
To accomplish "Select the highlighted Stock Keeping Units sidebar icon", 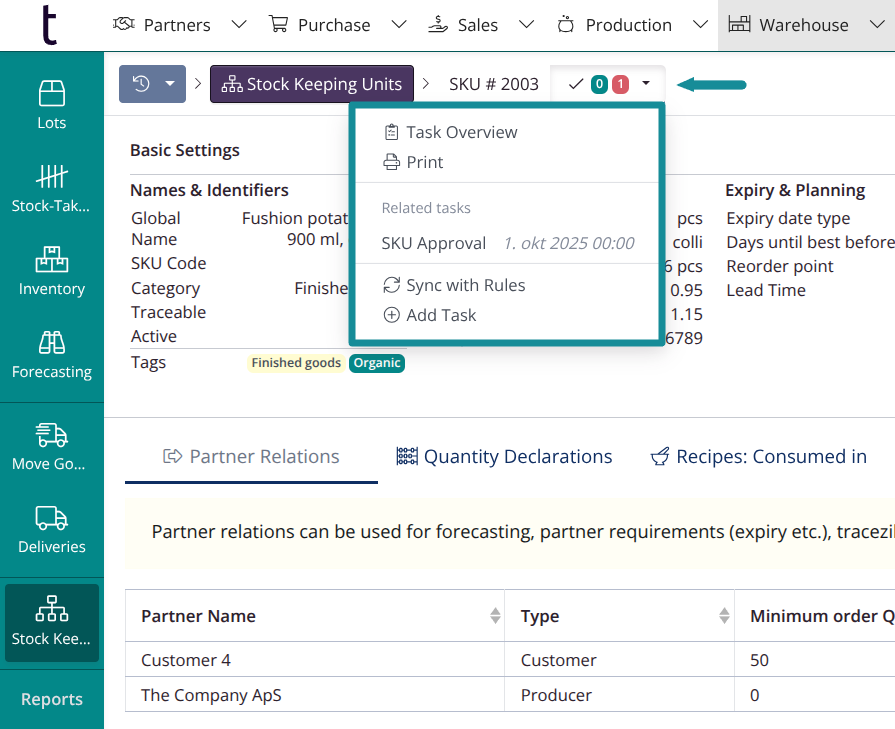I will pos(51,608).
